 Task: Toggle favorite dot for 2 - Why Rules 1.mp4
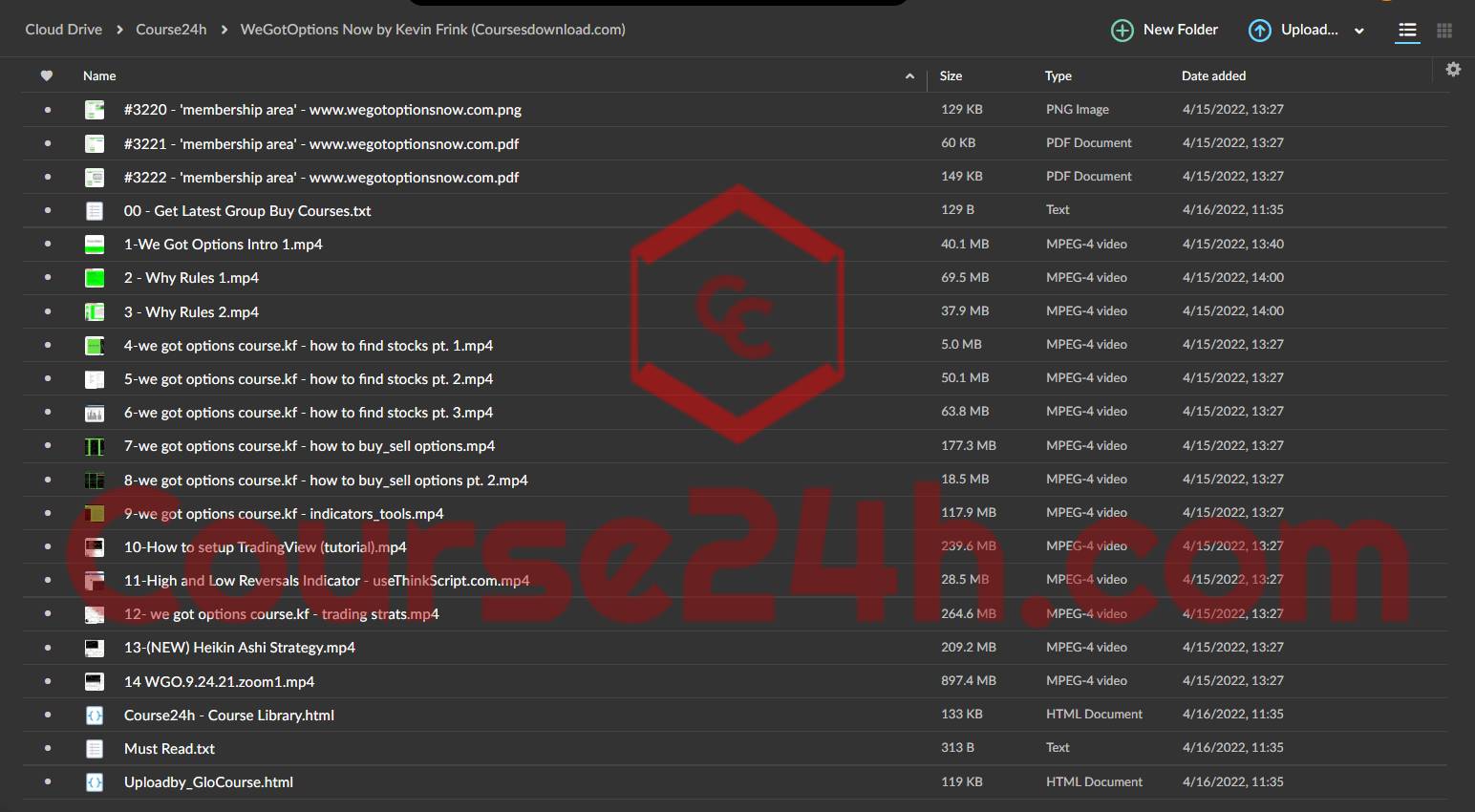click(x=48, y=278)
